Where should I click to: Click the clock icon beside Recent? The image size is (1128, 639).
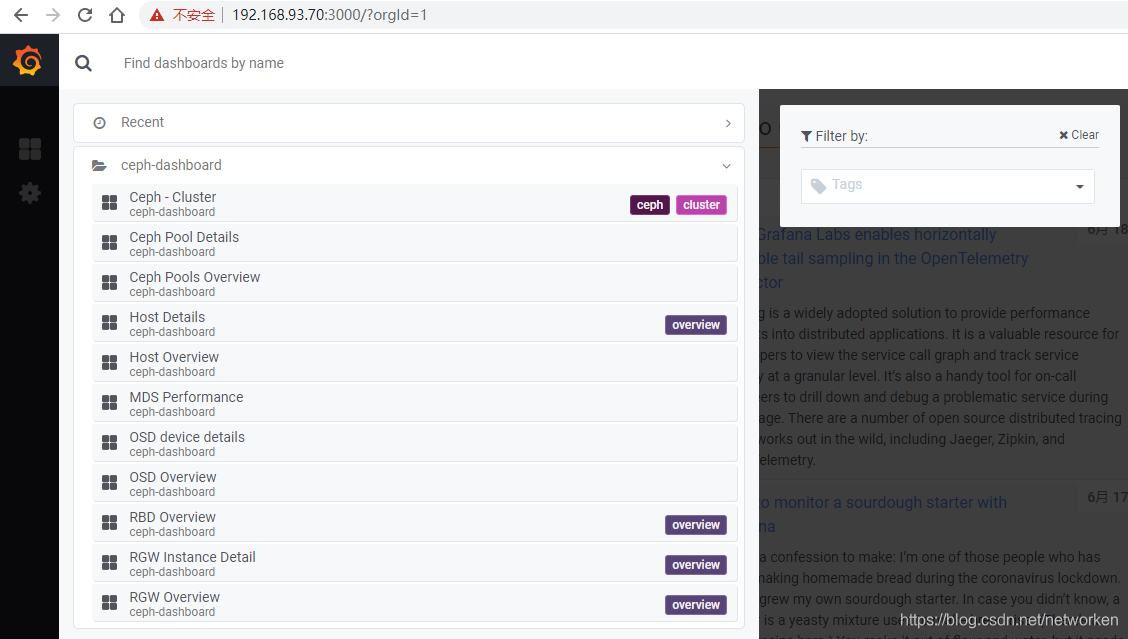[x=99, y=123]
